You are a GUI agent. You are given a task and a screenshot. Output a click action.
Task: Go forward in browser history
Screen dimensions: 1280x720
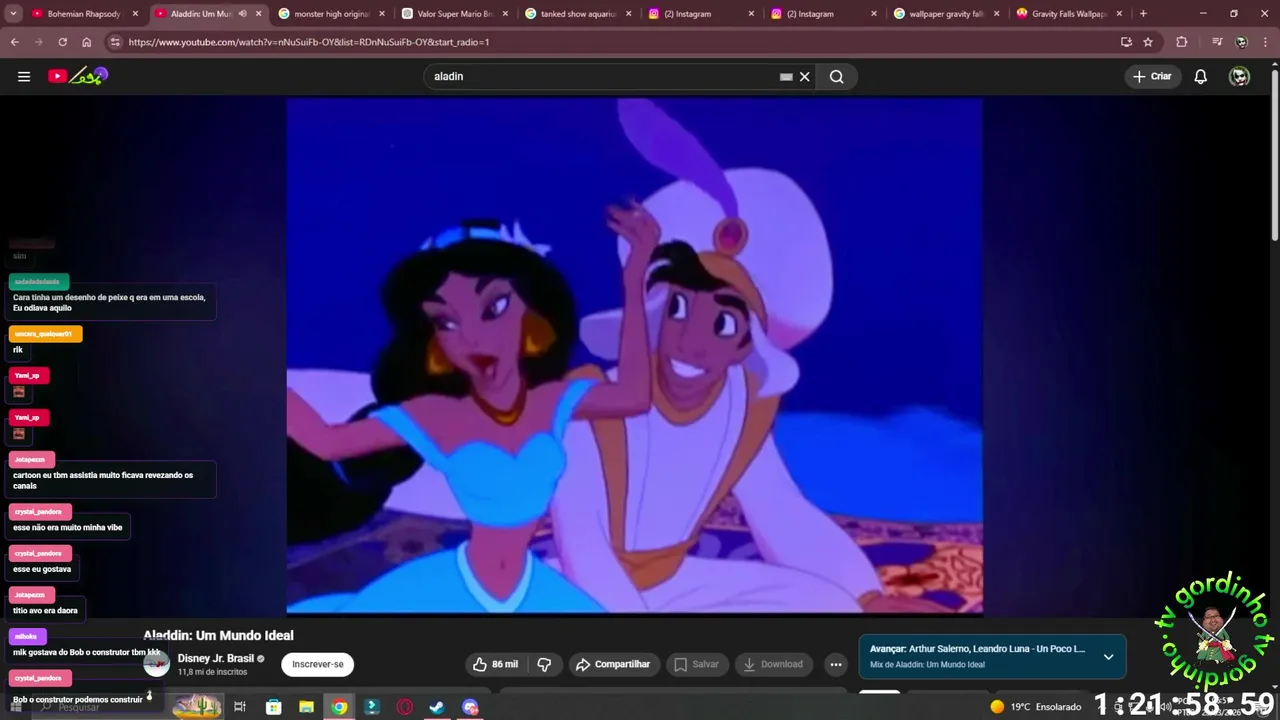(x=38, y=42)
